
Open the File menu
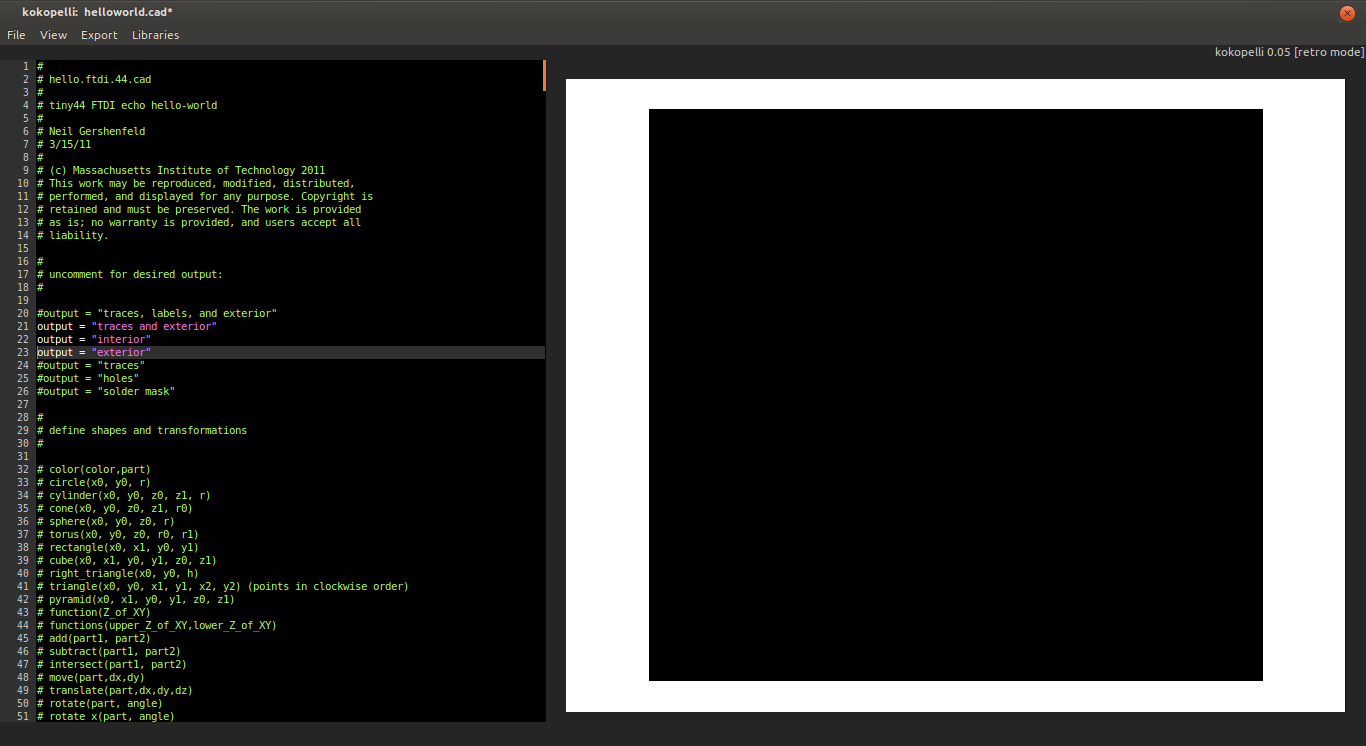point(16,35)
